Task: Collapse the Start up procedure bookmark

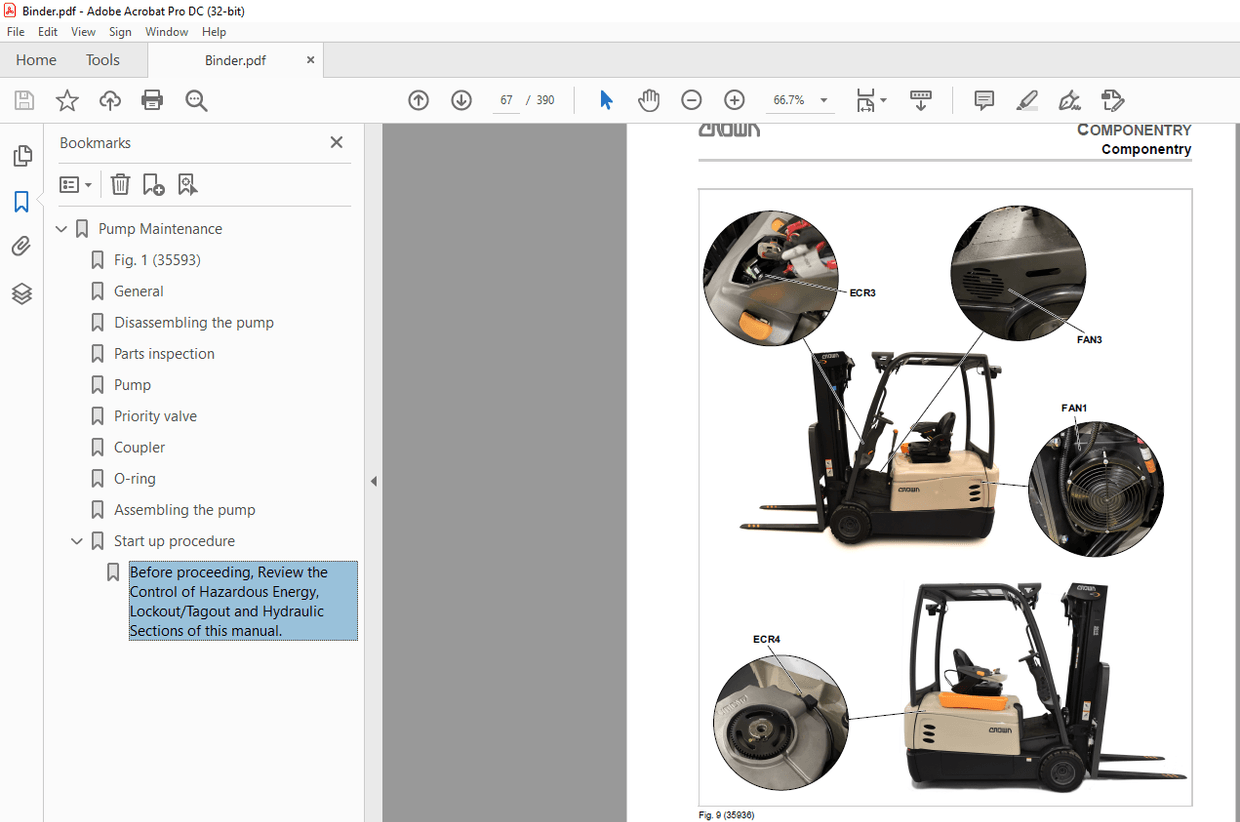Action: 77,541
